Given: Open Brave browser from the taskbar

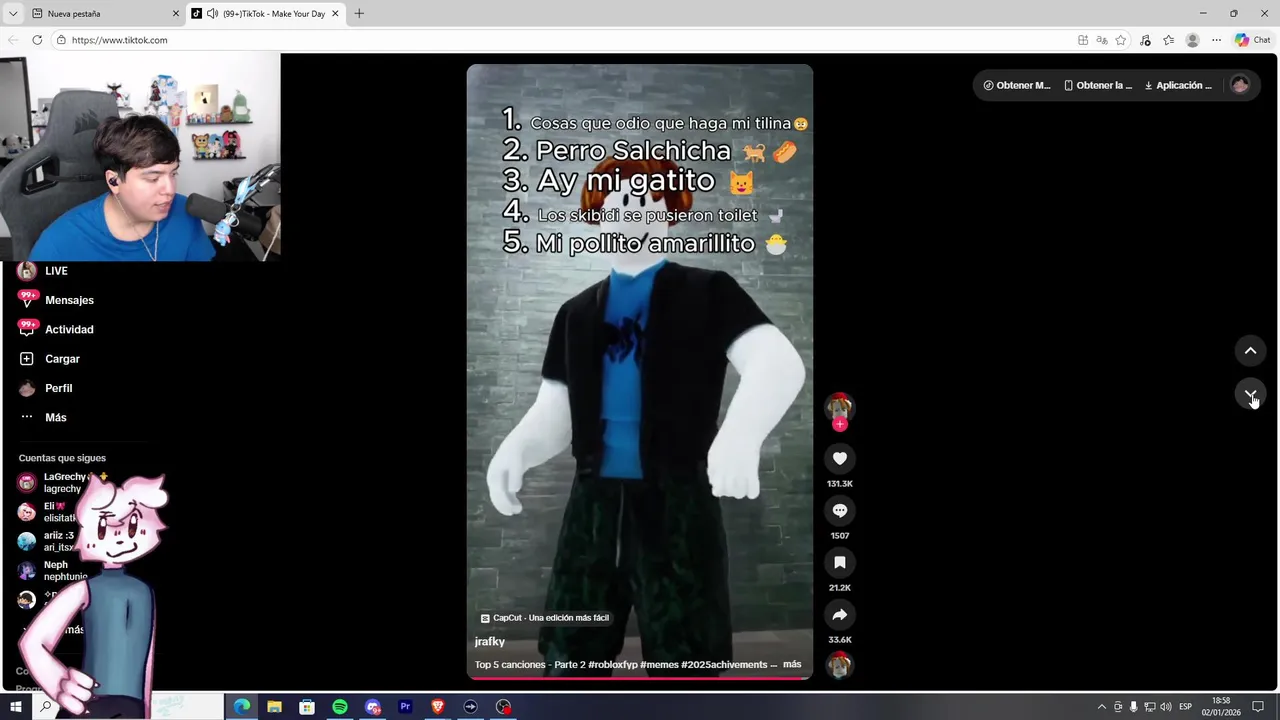Looking at the screenshot, I should (x=437, y=707).
